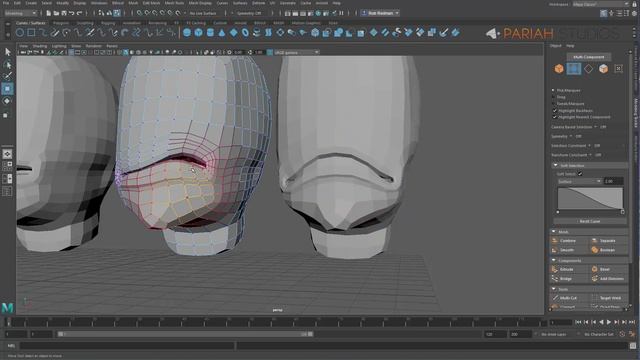The image size is (640, 360).
Task: Collapse the Soft Selection section
Action: (x=555, y=165)
